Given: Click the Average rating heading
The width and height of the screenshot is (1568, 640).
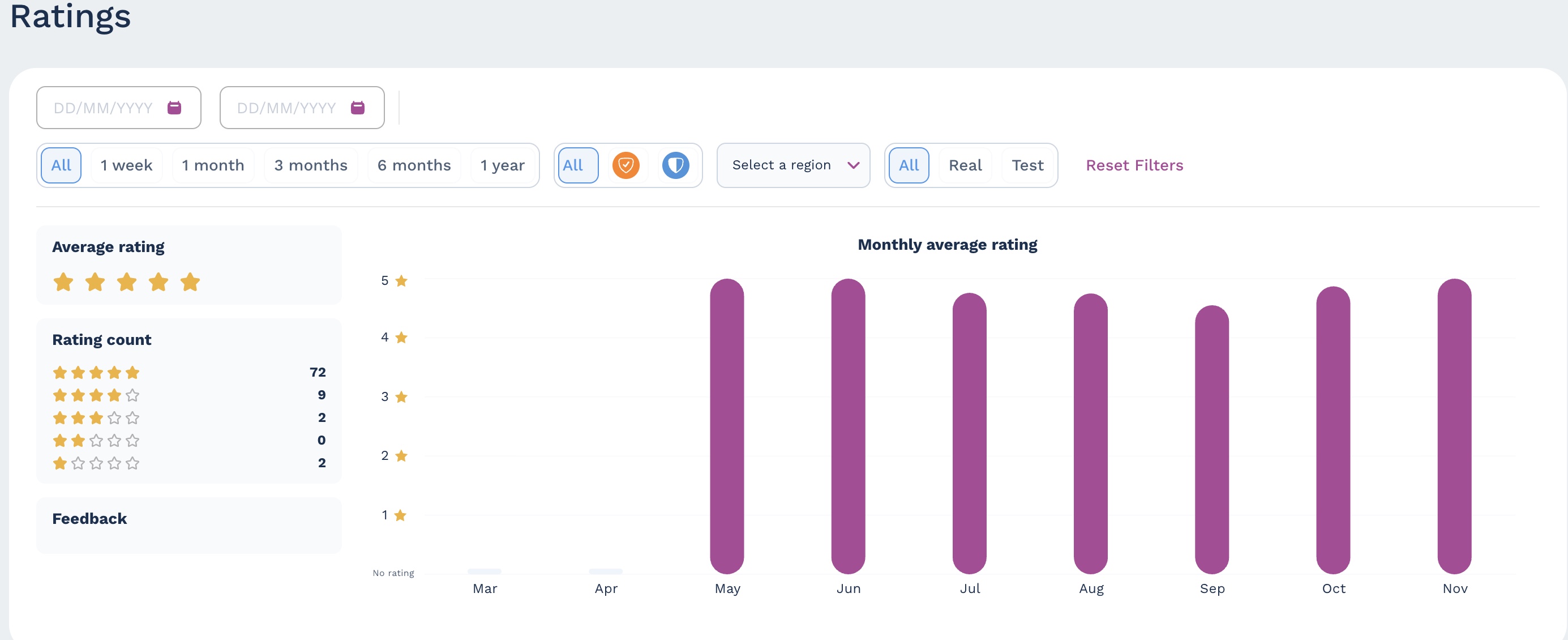Looking at the screenshot, I should click(x=108, y=248).
